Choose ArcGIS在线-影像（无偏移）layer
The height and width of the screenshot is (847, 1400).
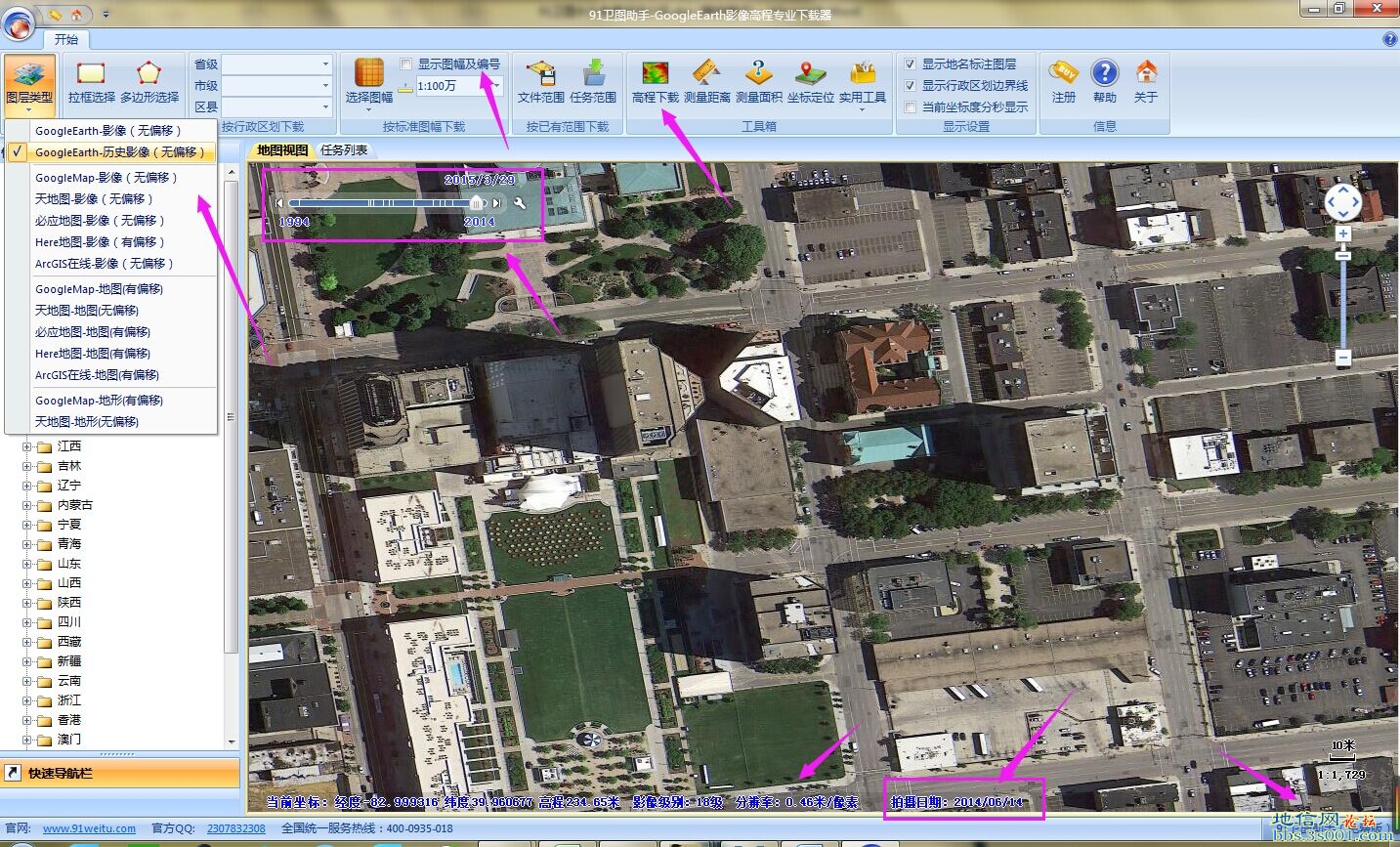110,263
